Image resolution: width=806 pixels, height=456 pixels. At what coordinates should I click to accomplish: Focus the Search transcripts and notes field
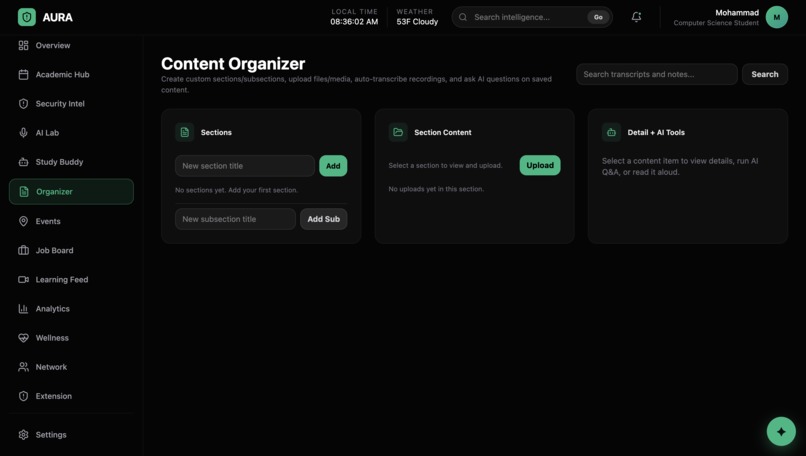click(657, 74)
